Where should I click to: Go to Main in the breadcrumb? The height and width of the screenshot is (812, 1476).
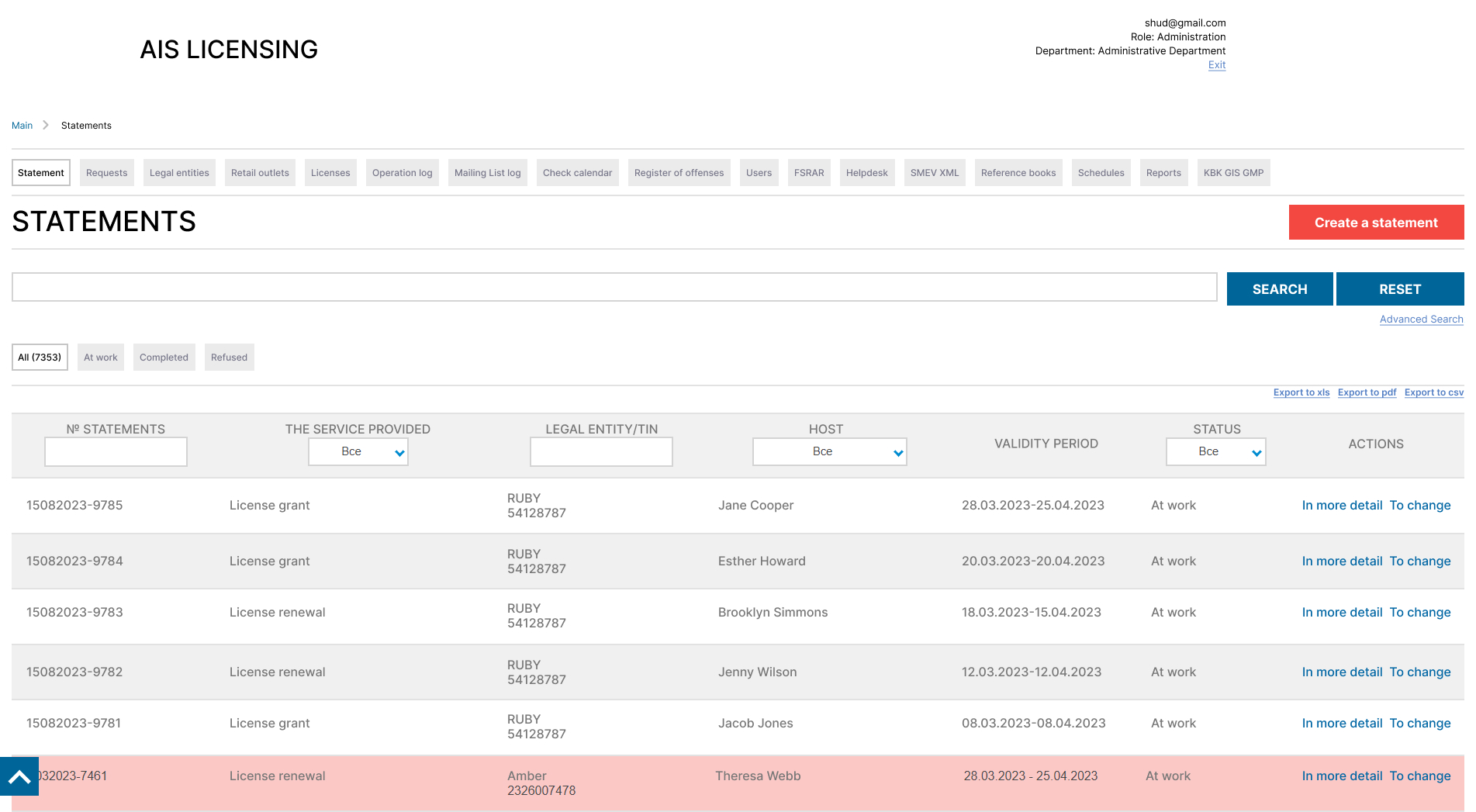coord(22,125)
